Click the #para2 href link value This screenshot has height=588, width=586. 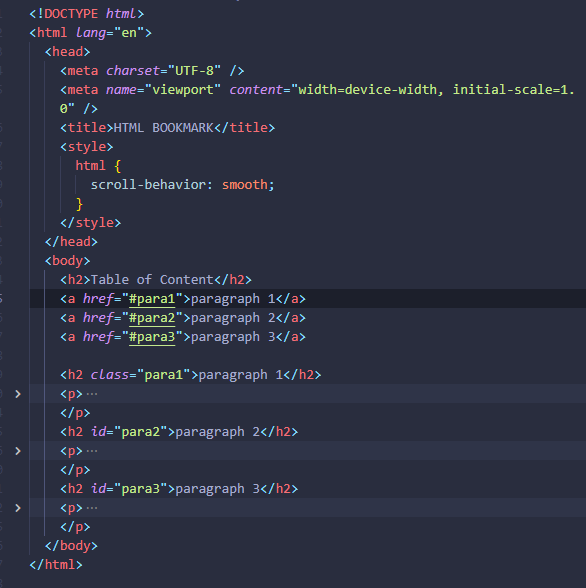(152, 318)
